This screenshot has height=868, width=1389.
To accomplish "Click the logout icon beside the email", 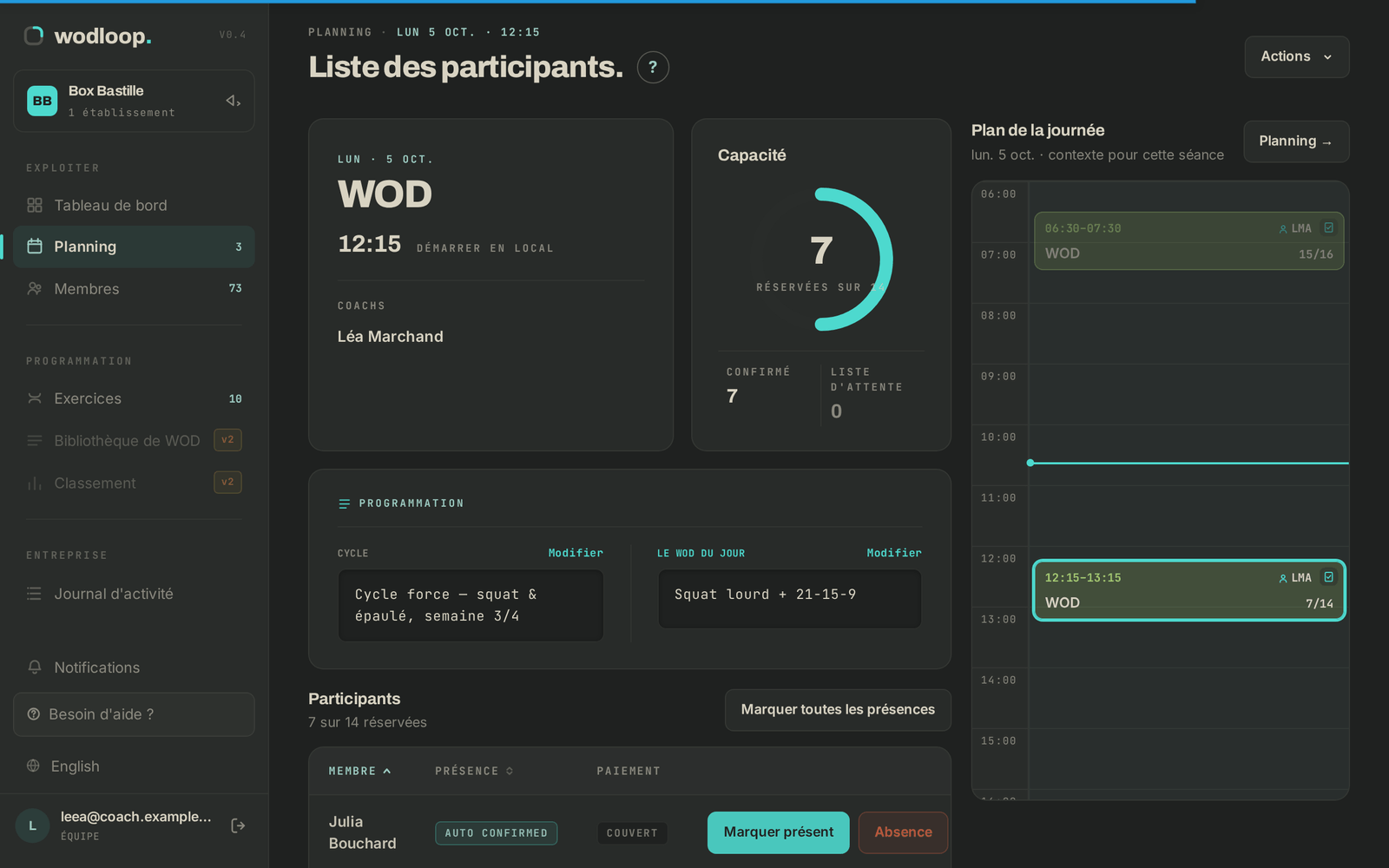I will point(238,825).
